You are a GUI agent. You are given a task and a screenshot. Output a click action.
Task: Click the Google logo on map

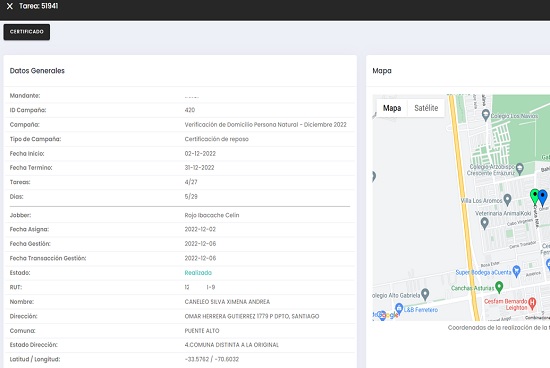385,315
